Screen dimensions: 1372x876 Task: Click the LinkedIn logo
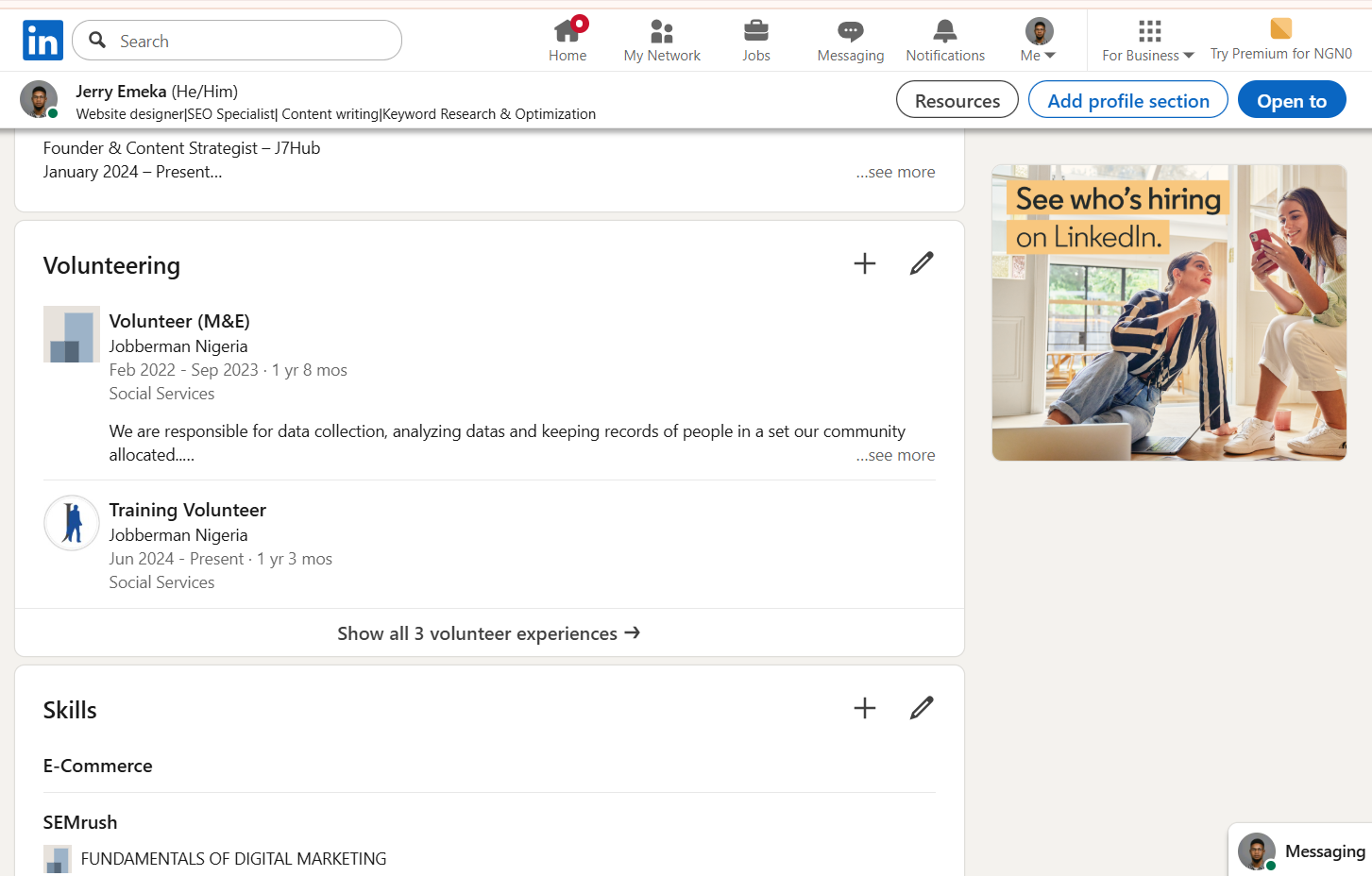(x=42, y=40)
